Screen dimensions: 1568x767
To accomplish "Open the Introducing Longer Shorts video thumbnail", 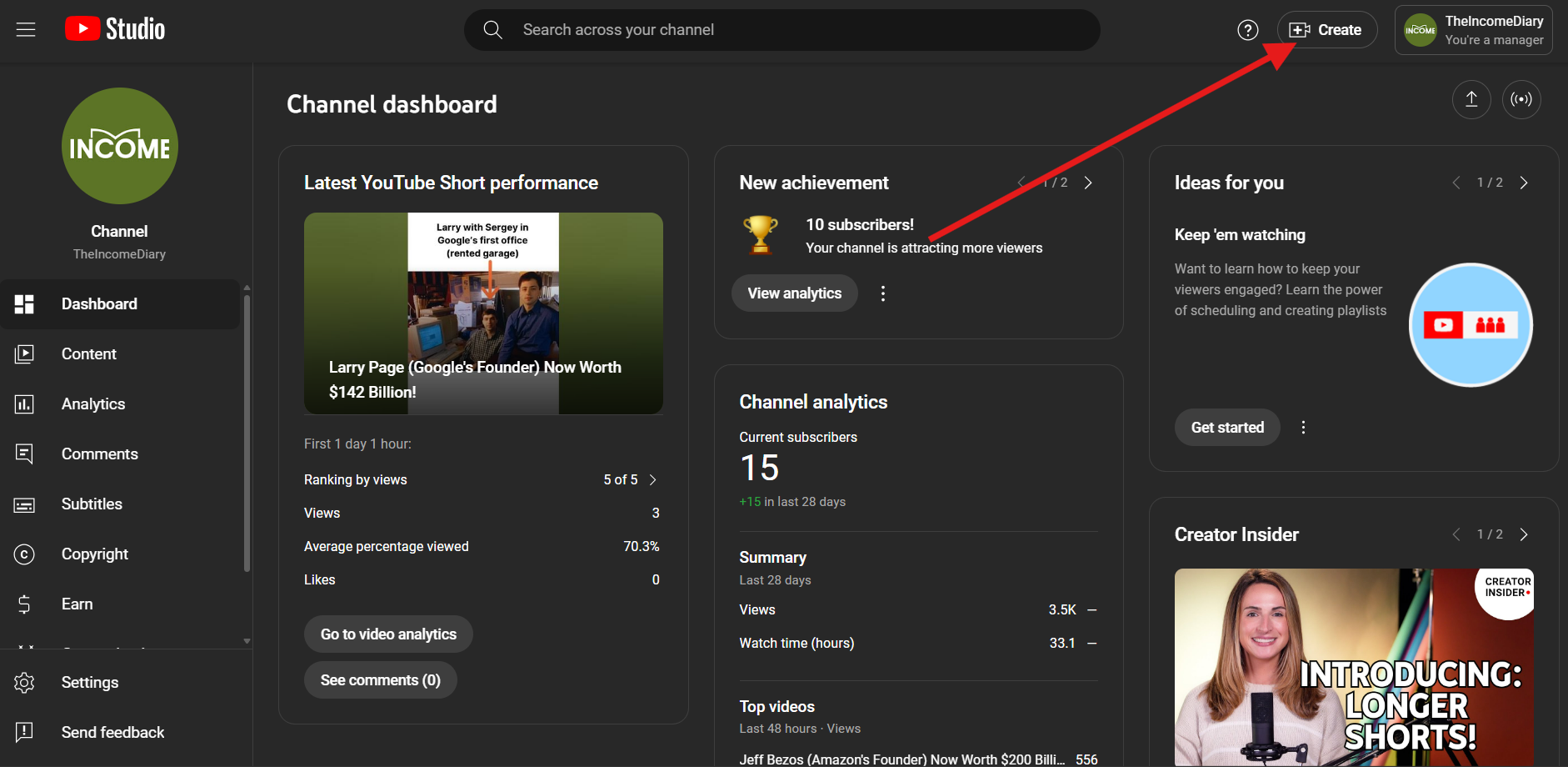I will click(x=1354, y=667).
